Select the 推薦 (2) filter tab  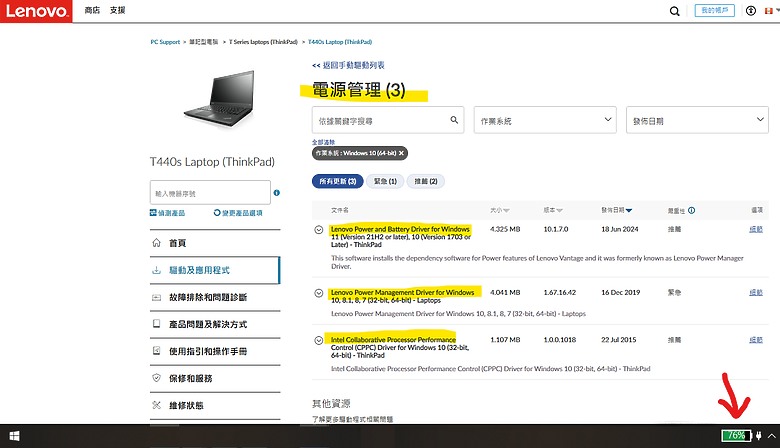[x=426, y=181]
